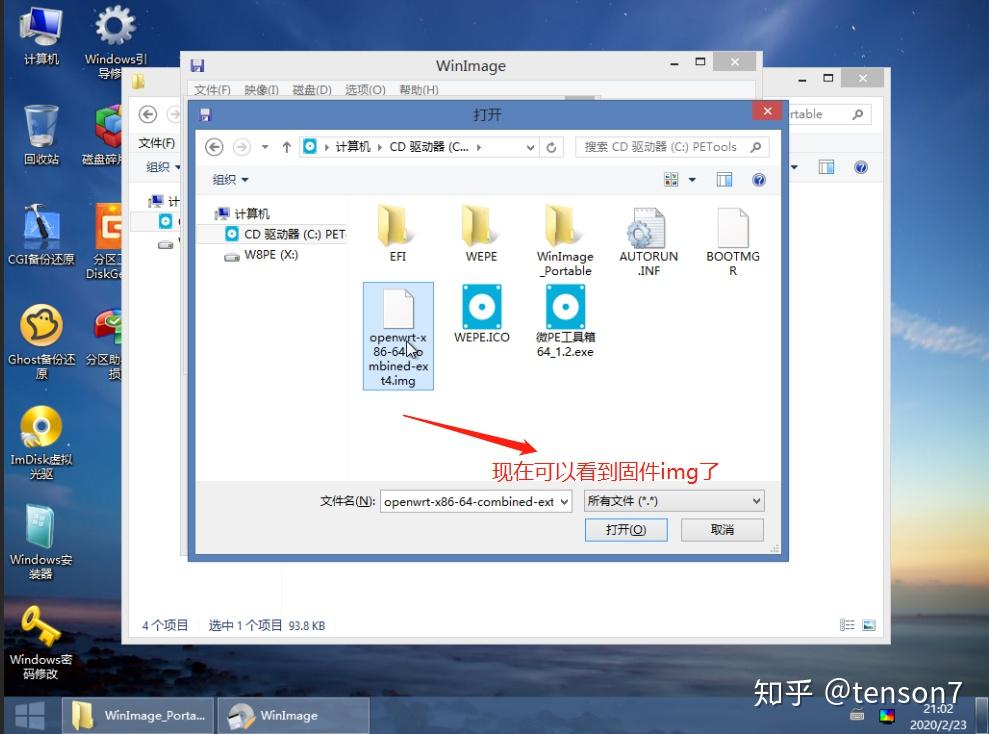Go up one folder level arrow

286,148
